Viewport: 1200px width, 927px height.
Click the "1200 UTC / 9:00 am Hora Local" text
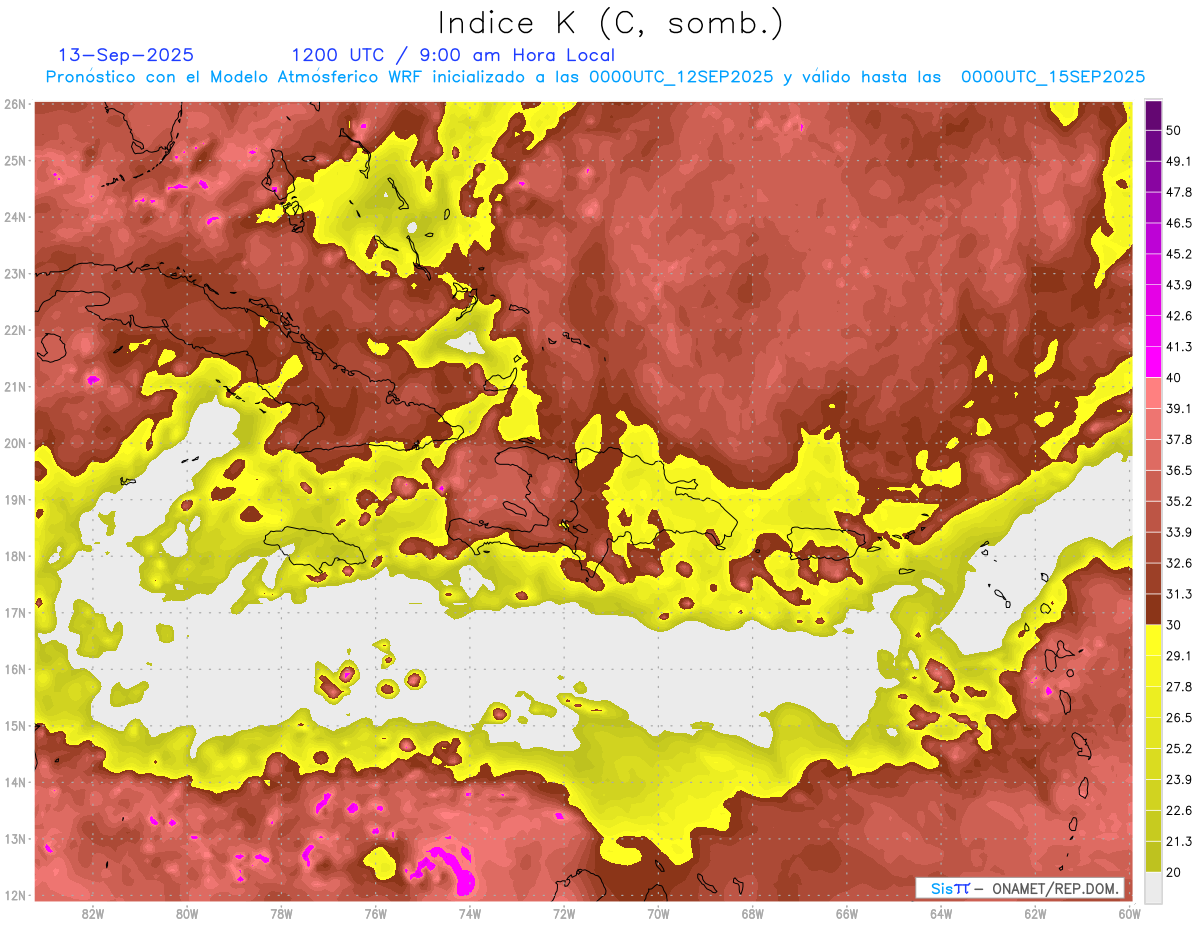(x=453, y=55)
